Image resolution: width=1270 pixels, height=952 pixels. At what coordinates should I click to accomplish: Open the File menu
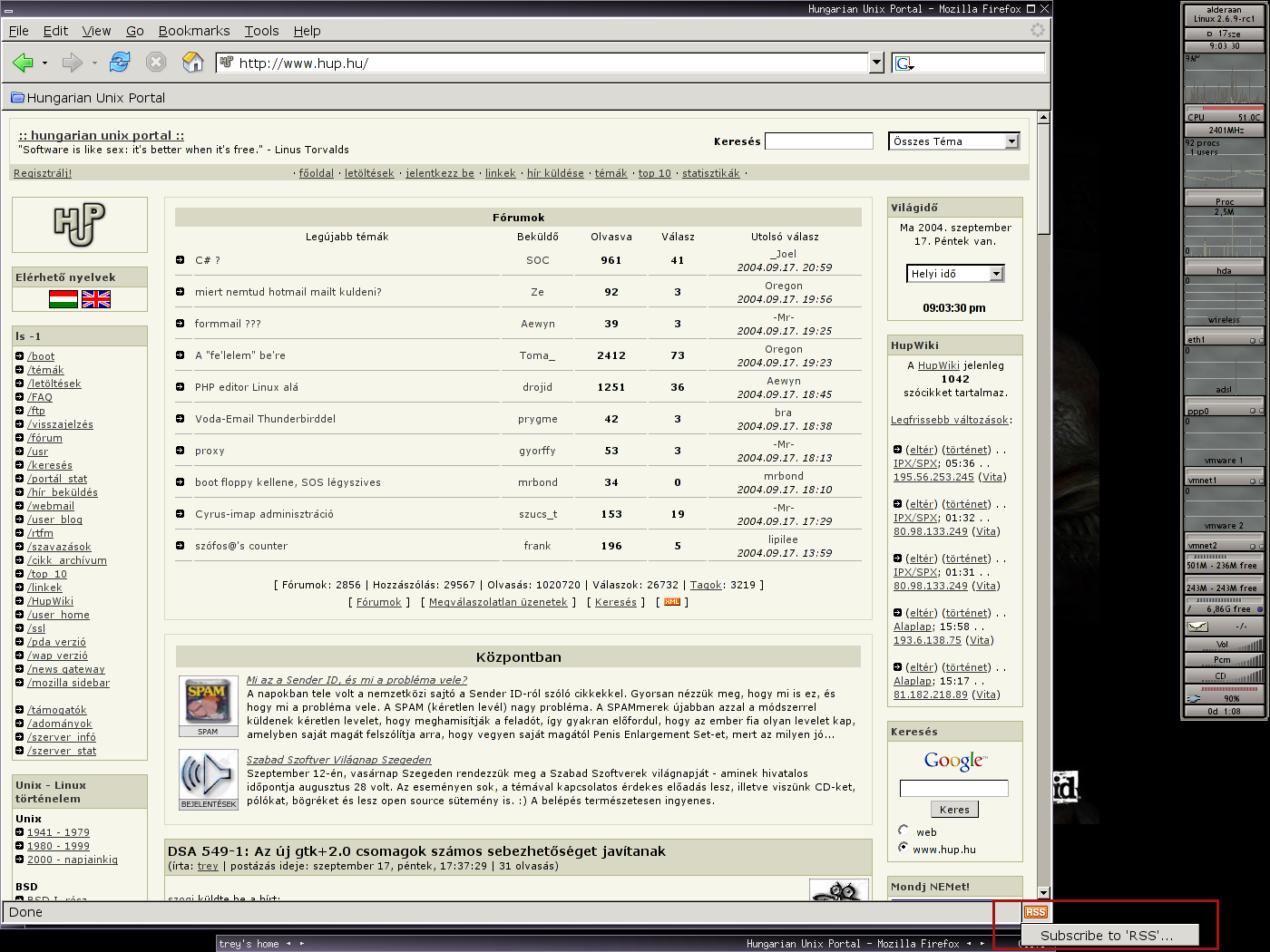(19, 30)
